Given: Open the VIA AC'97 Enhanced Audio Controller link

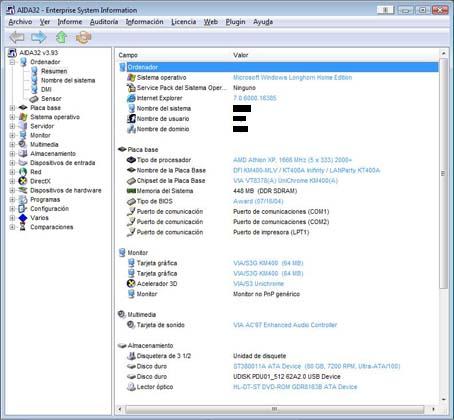Looking at the screenshot, I should tap(285, 325).
